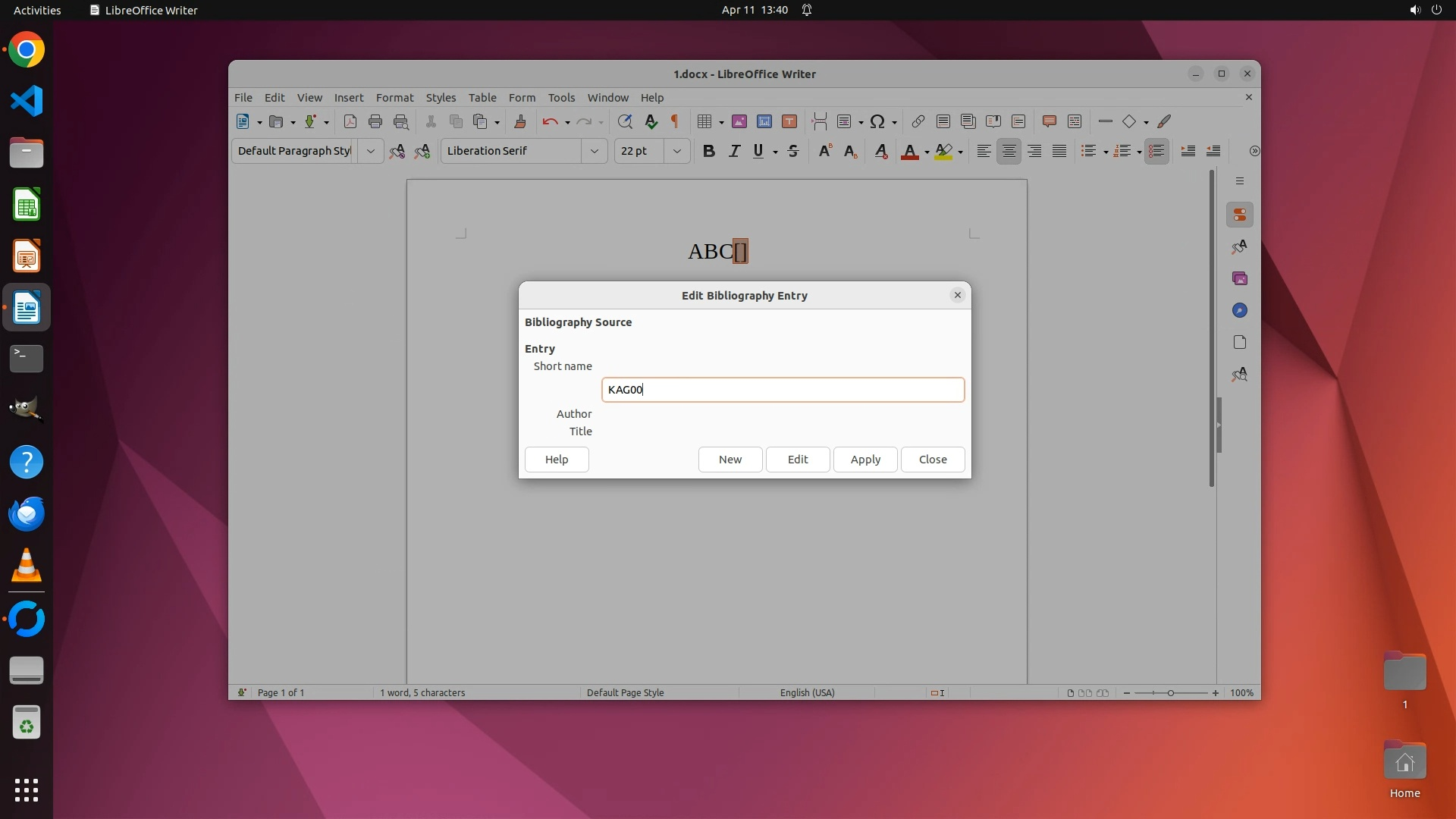Open Find and Replace tool
This screenshot has height=819, width=1456.
[x=625, y=121]
